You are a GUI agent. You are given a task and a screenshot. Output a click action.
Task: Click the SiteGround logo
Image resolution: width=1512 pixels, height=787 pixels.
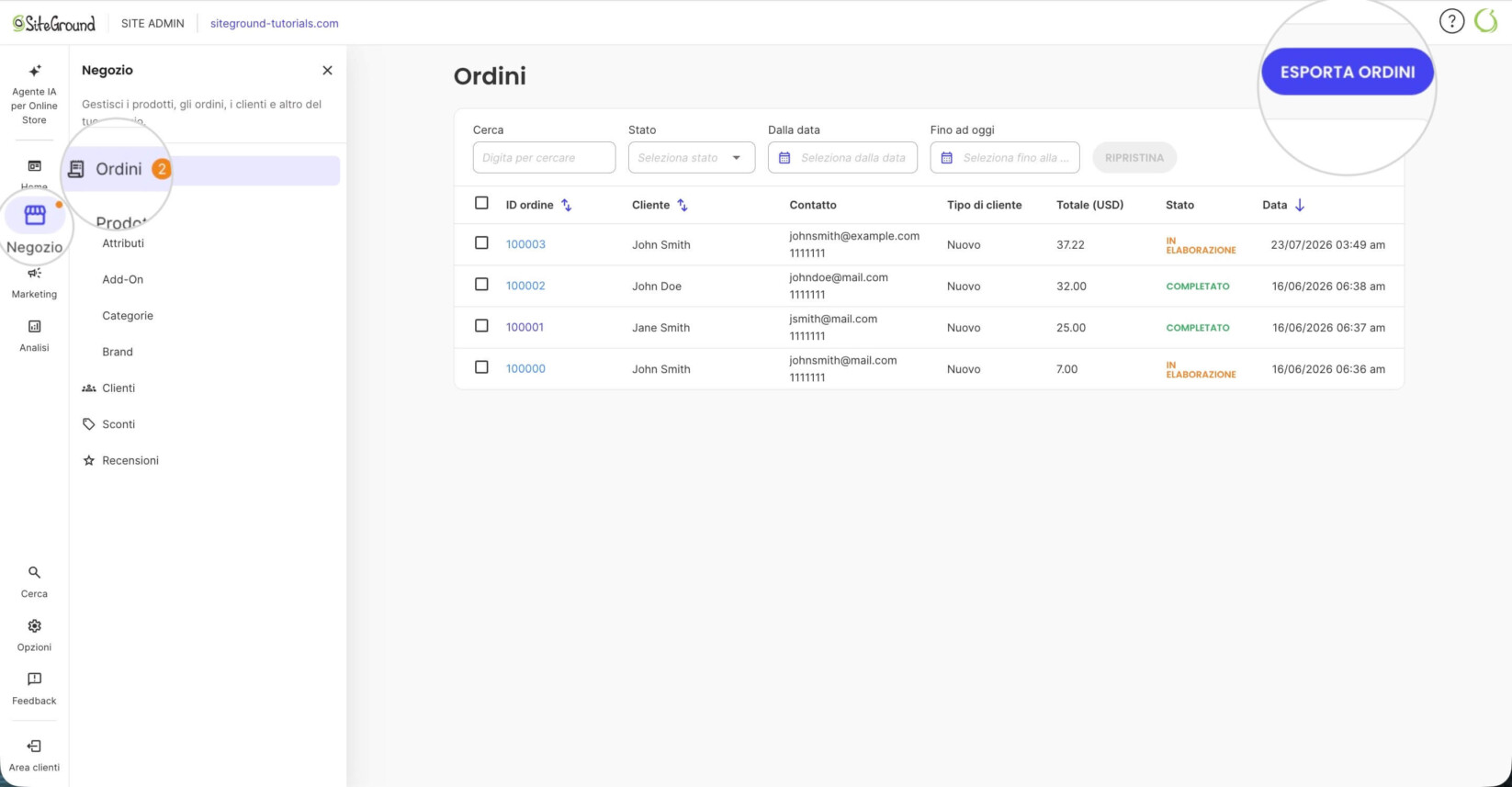point(54,23)
